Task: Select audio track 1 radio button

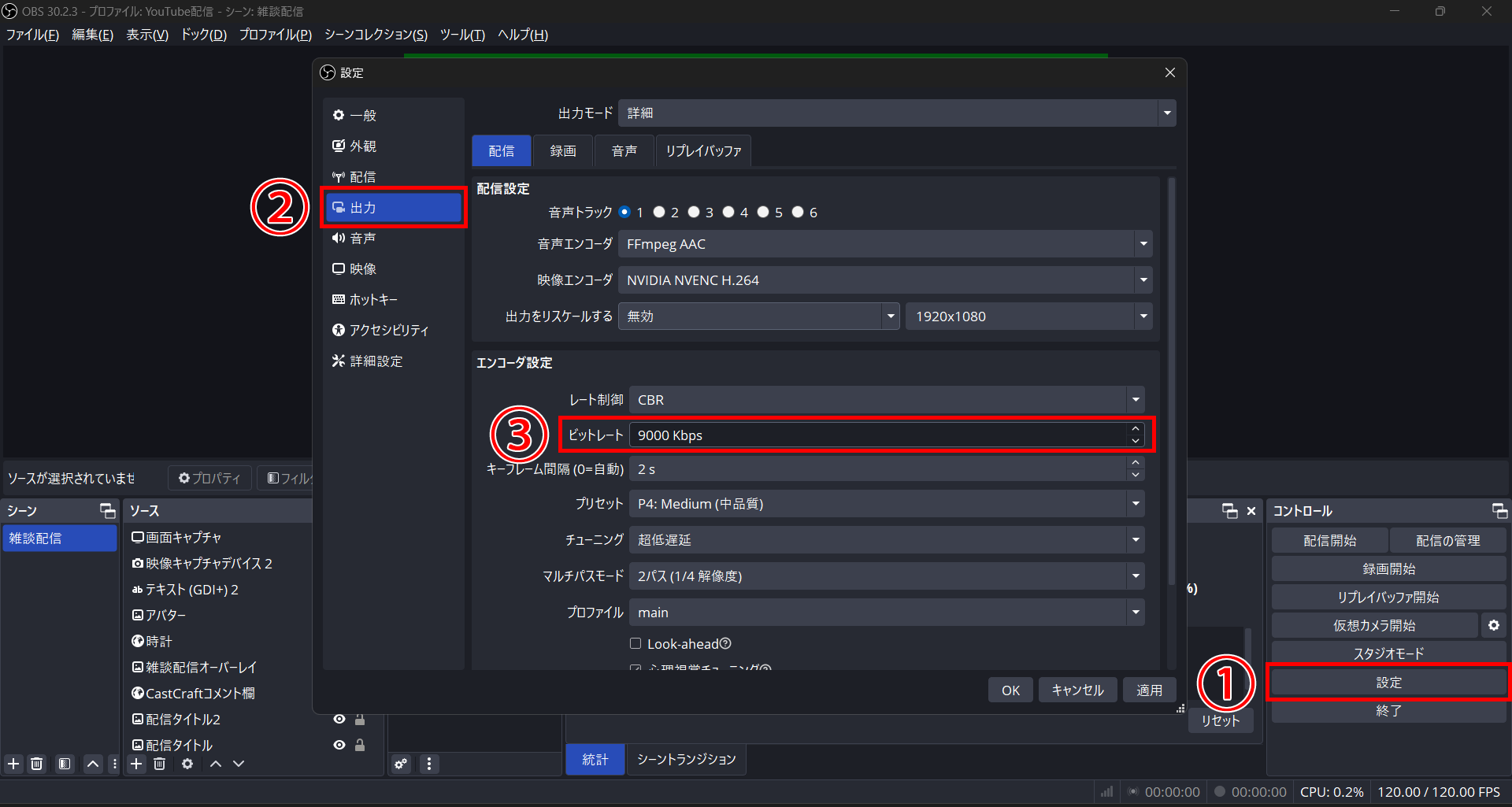Action: [624, 212]
